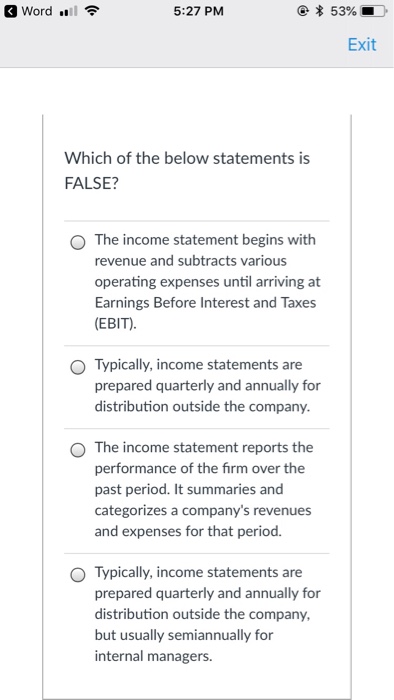Tap the cellular signal bars icon
This screenshot has height=700, width=394.
pos(68,12)
